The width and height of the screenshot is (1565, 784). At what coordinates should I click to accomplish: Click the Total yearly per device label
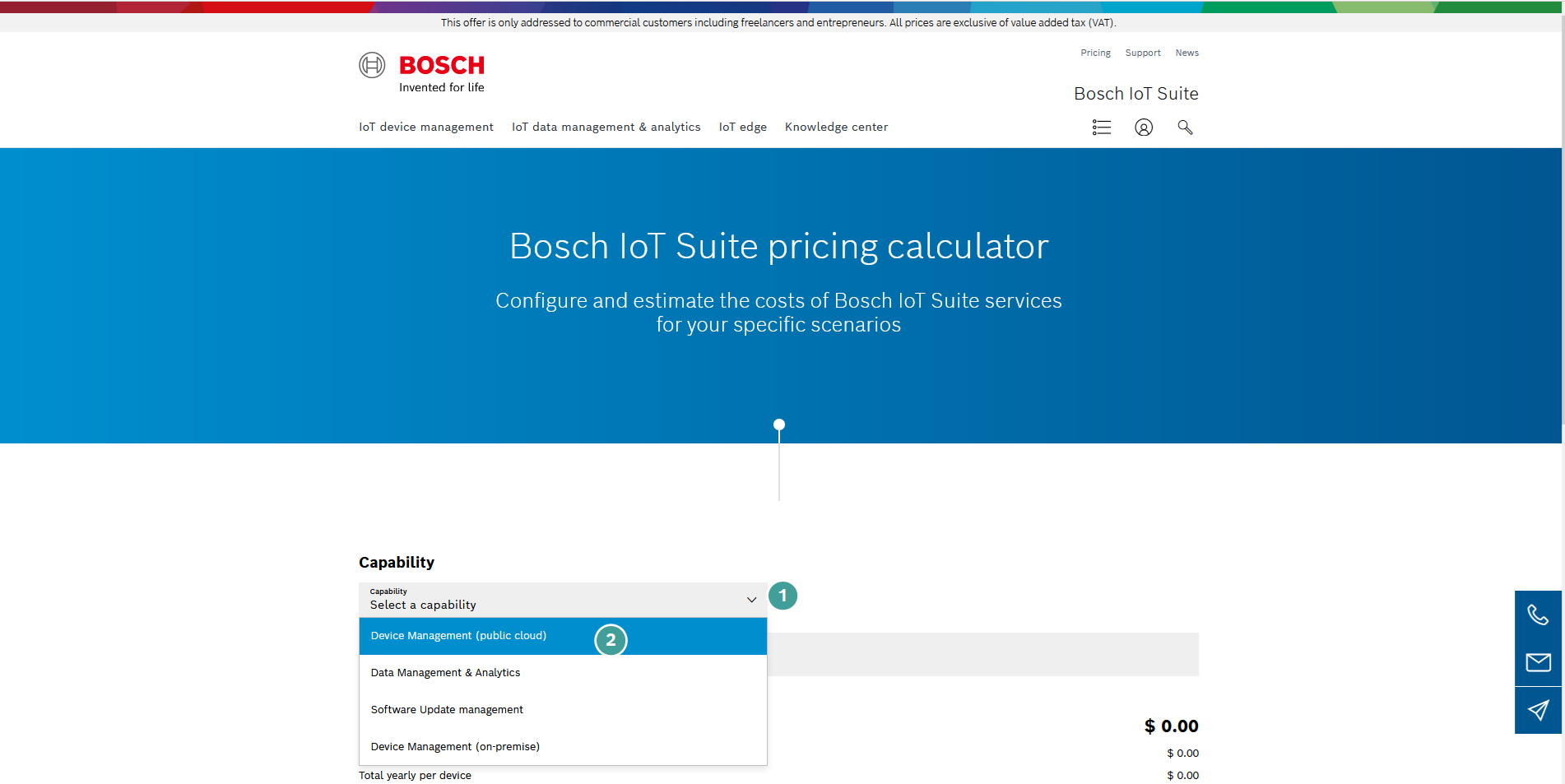pos(415,776)
